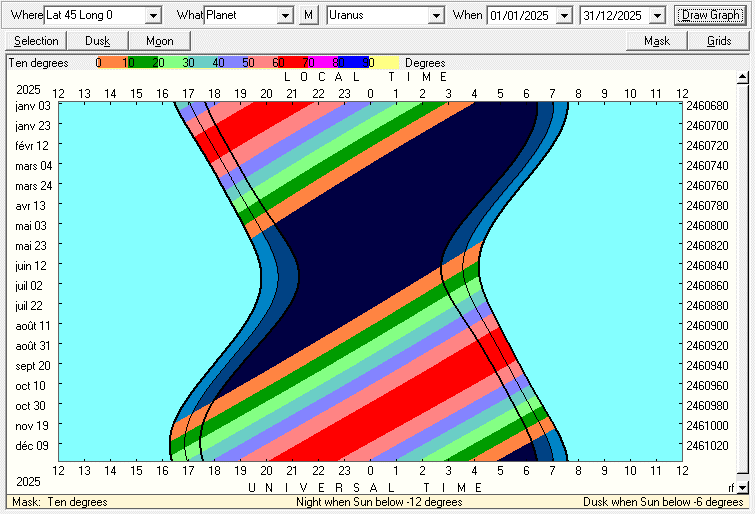Click the Grids button
This screenshot has height=514, width=755.
(718, 41)
